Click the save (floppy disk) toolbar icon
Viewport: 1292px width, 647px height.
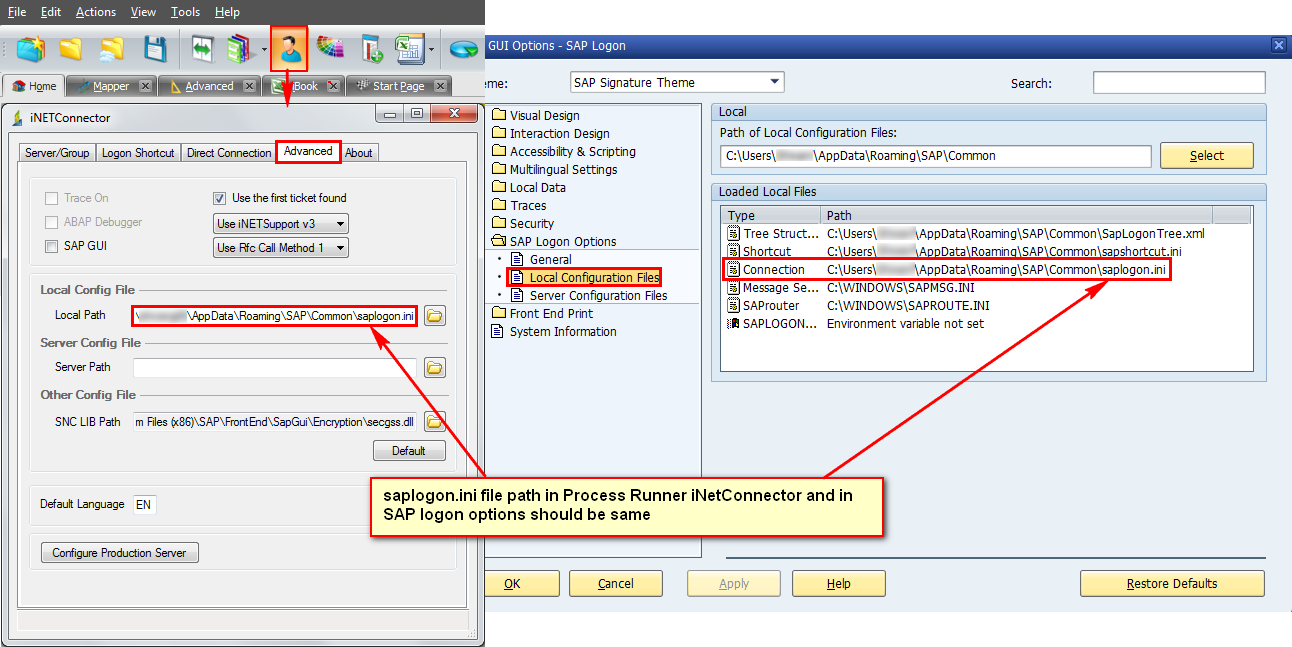click(153, 48)
